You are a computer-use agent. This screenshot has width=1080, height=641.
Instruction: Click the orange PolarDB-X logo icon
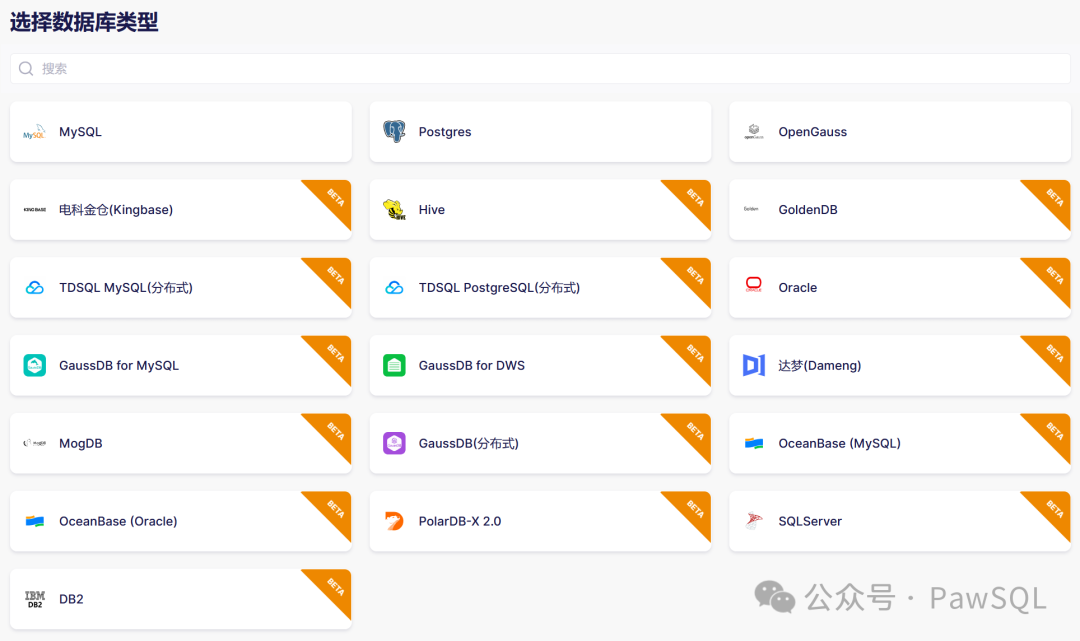[394, 521]
